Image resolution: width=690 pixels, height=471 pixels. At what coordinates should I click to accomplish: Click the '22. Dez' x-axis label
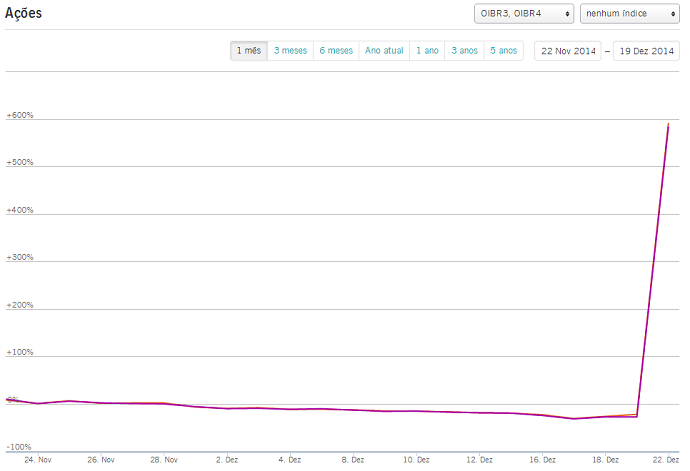668,460
